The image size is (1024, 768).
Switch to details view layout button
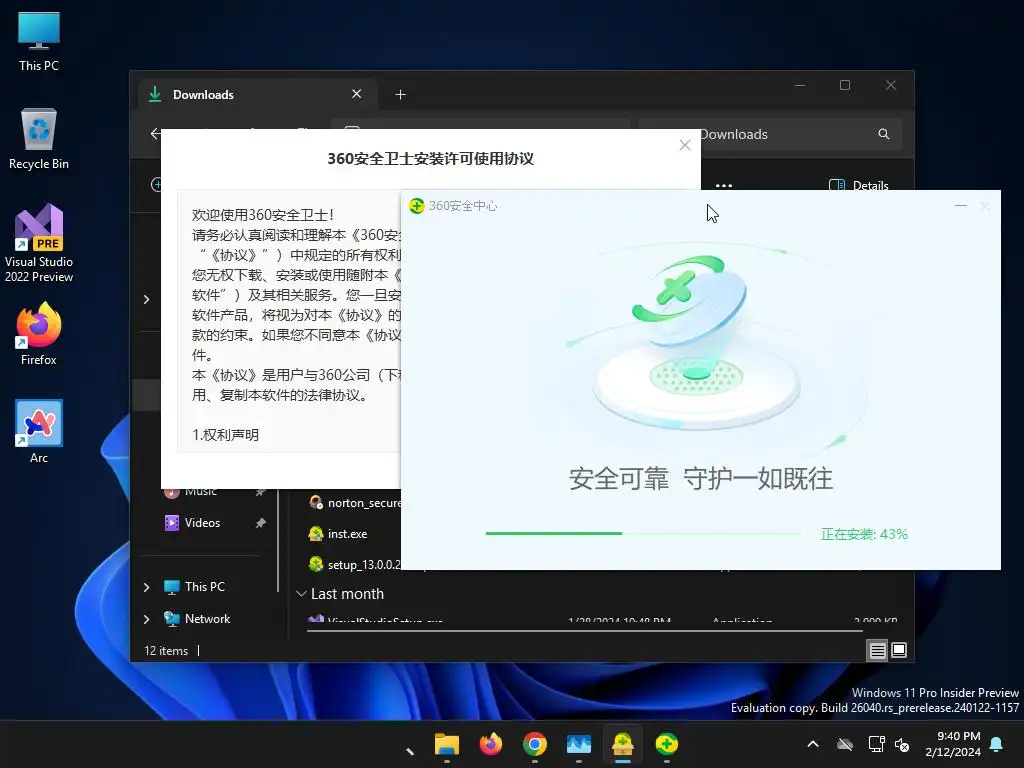[877, 650]
